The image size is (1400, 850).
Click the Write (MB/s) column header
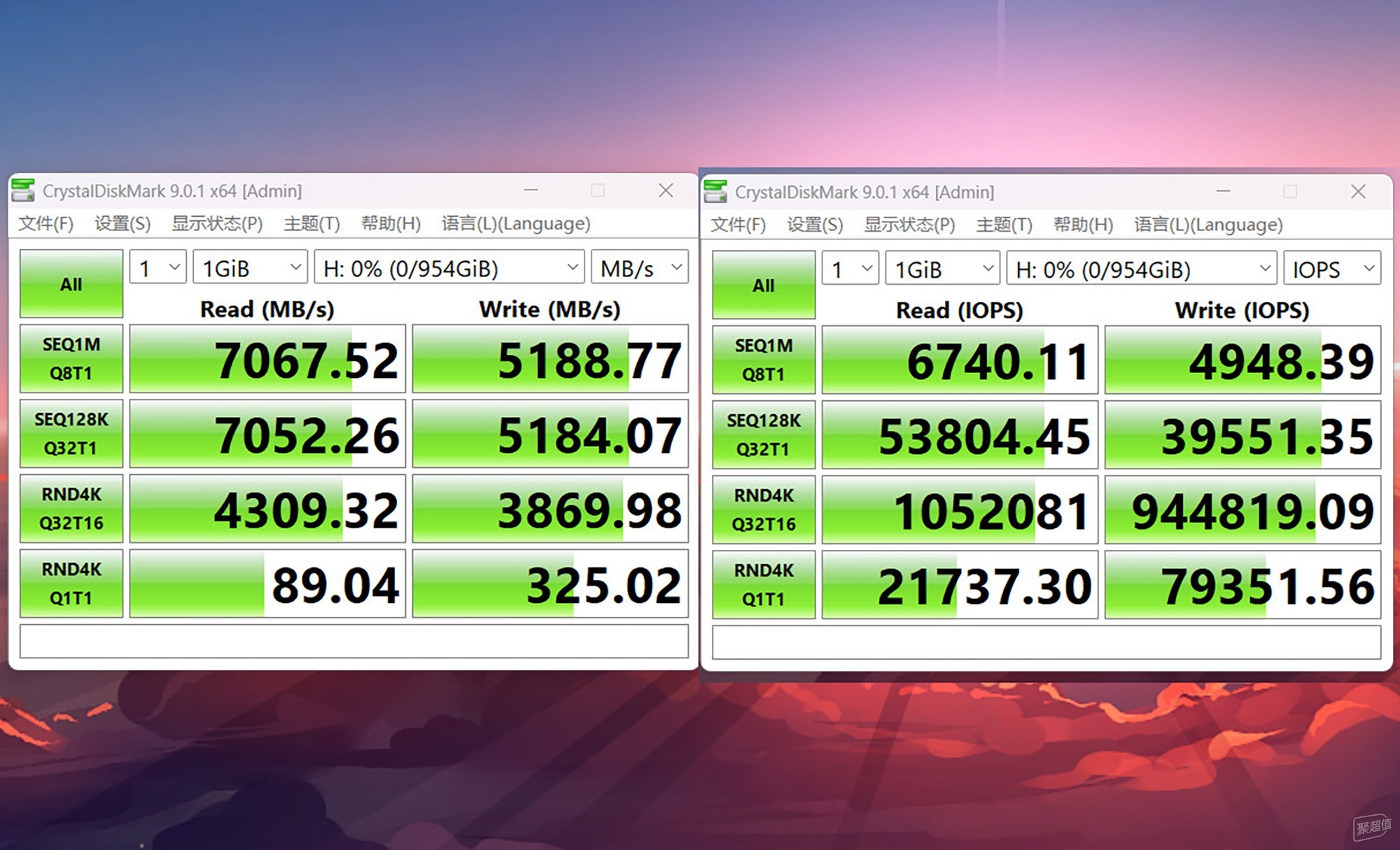tap(550, 309)
